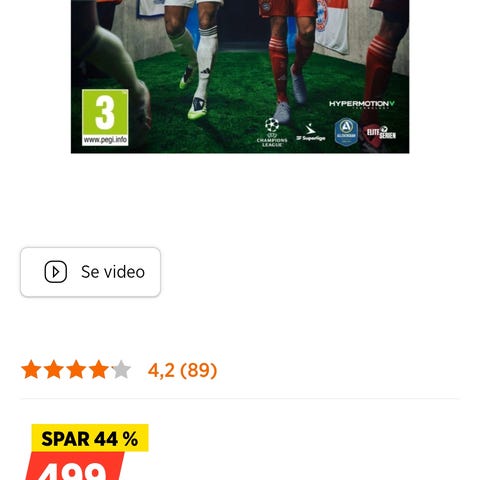
Task: Click the Se video button
Action: tap(90, 272)
